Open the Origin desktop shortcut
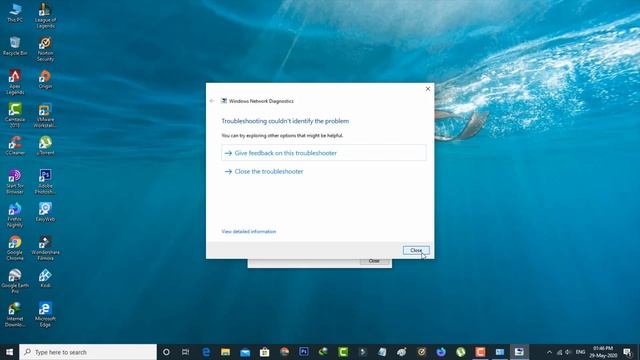Viewport: 640px width, 360px height. pos(45,79)
